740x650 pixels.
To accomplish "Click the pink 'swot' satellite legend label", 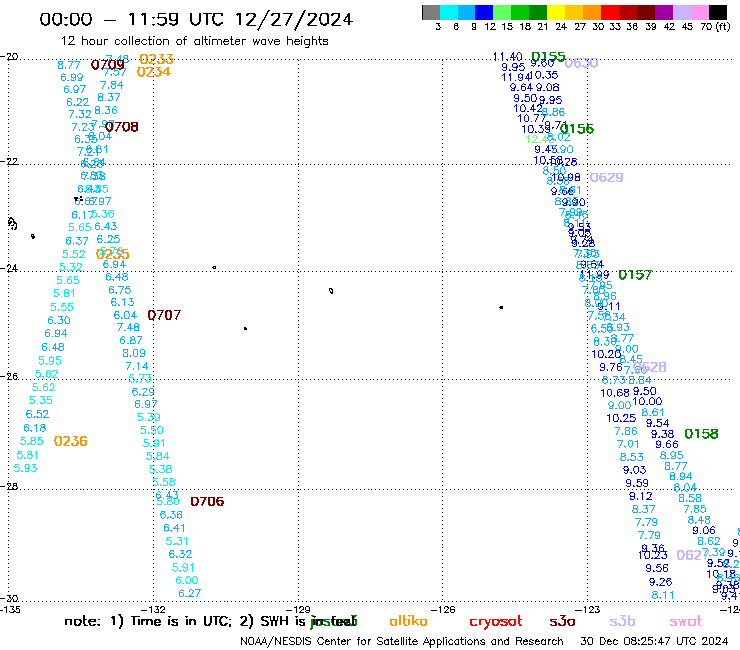I will 686,621.
